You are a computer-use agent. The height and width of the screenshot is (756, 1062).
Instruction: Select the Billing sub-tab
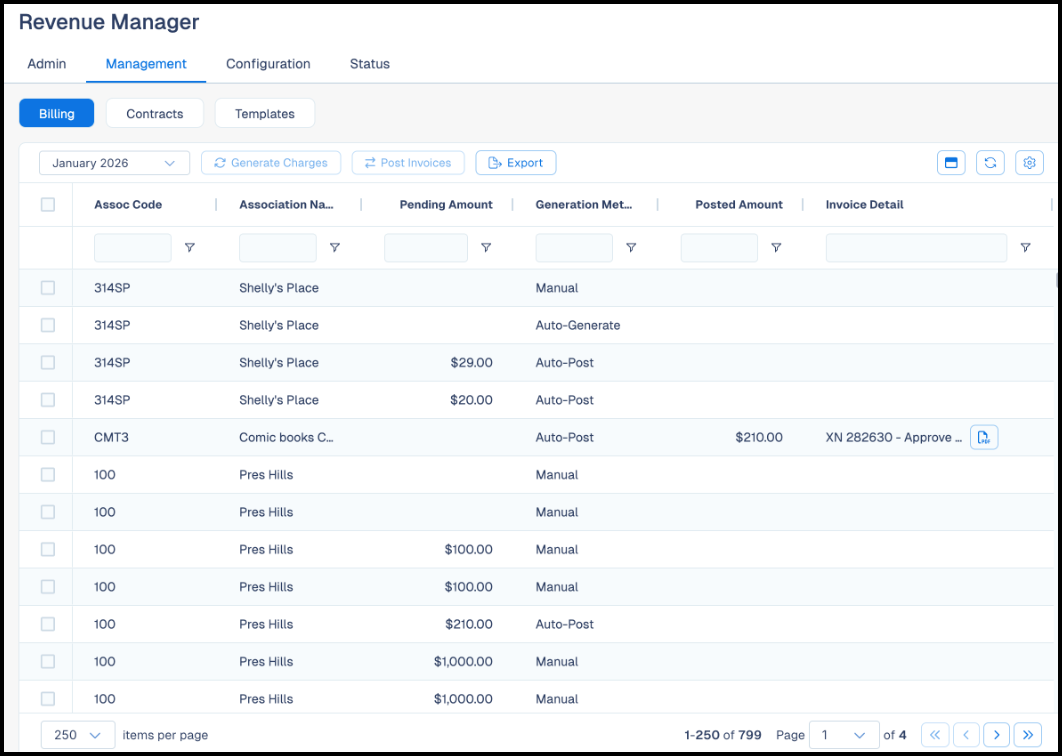57,113
